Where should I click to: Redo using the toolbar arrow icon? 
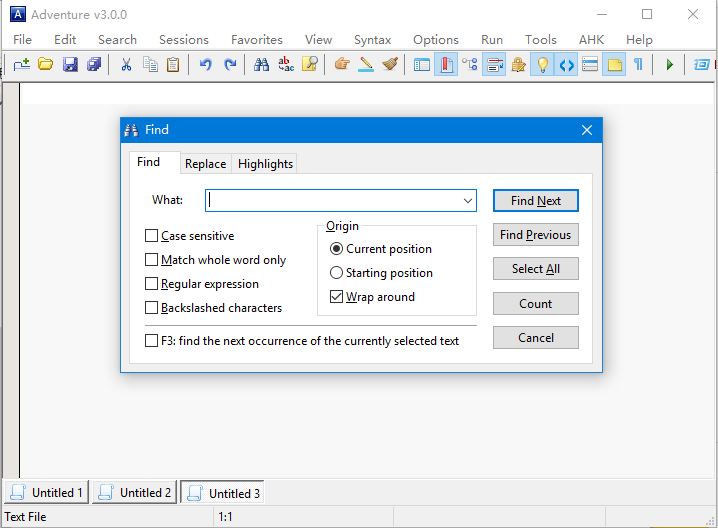pos(230,65)
